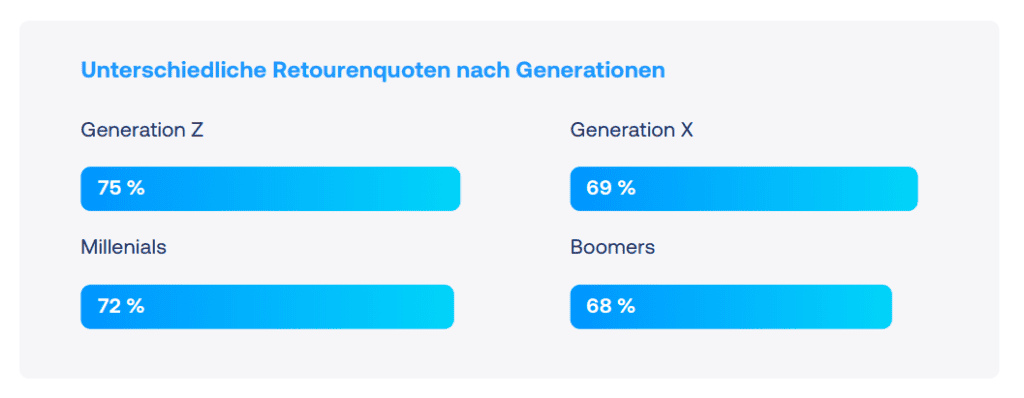Image resolution: width=1024 pixels, height=398 pixels.
Task: Click the 72 % value label
Action: (x=121, y=307)
